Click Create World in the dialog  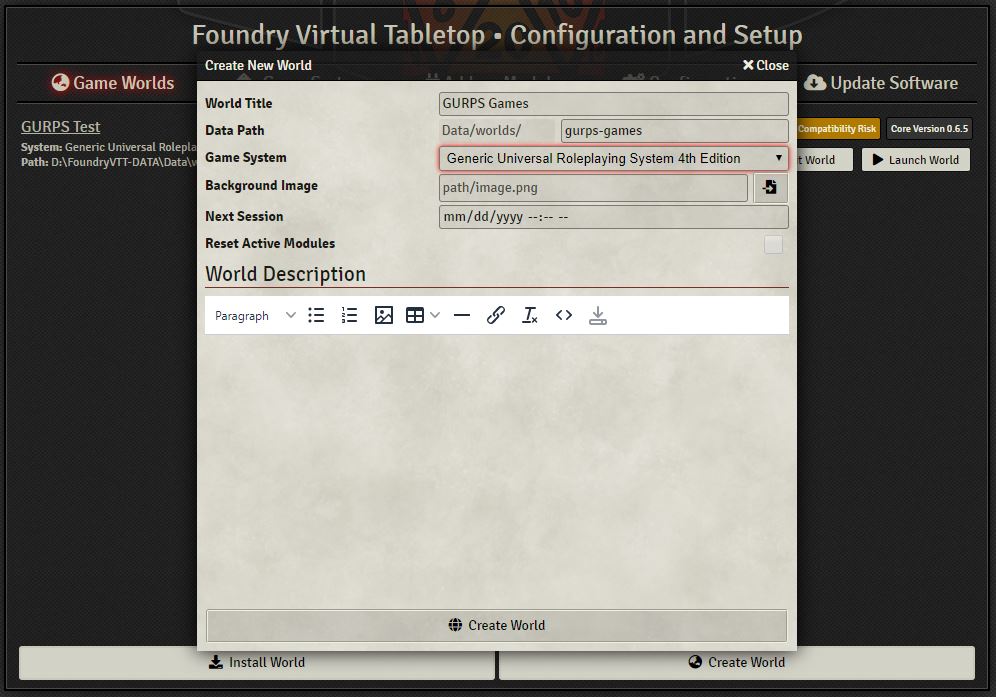pyautogui.click(x=497, y=625)
